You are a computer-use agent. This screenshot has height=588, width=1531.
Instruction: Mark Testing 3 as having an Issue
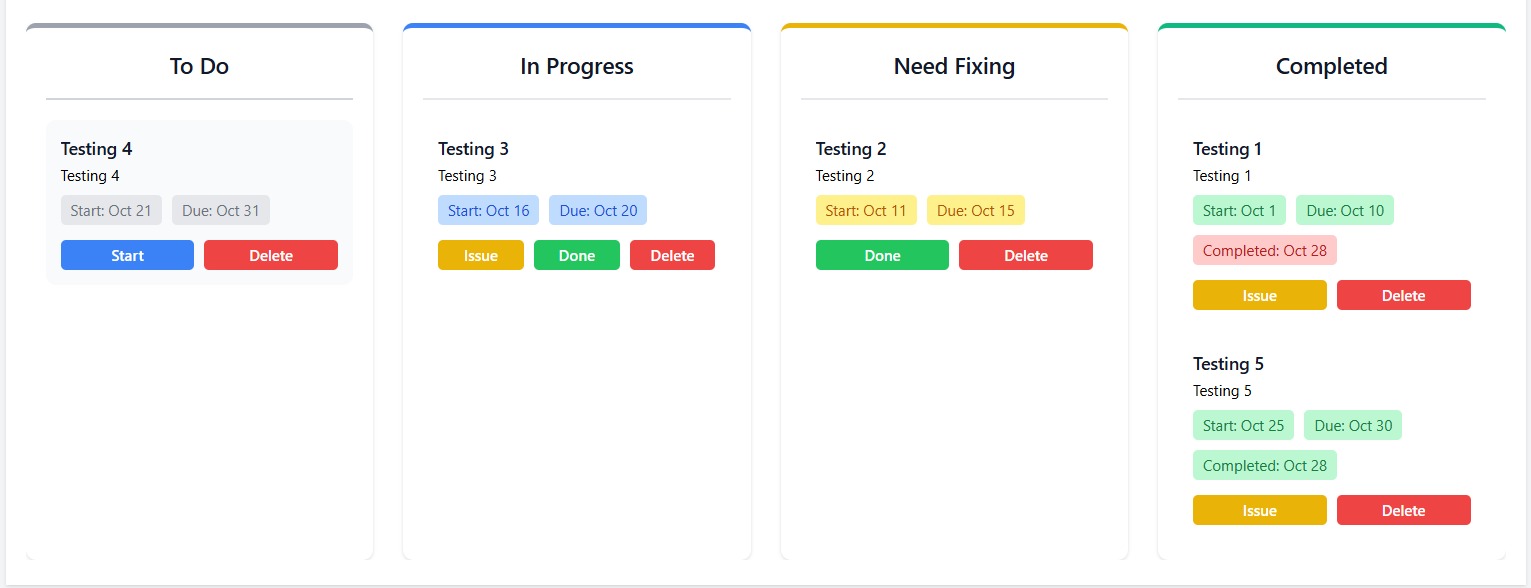(x=480, y=255)
